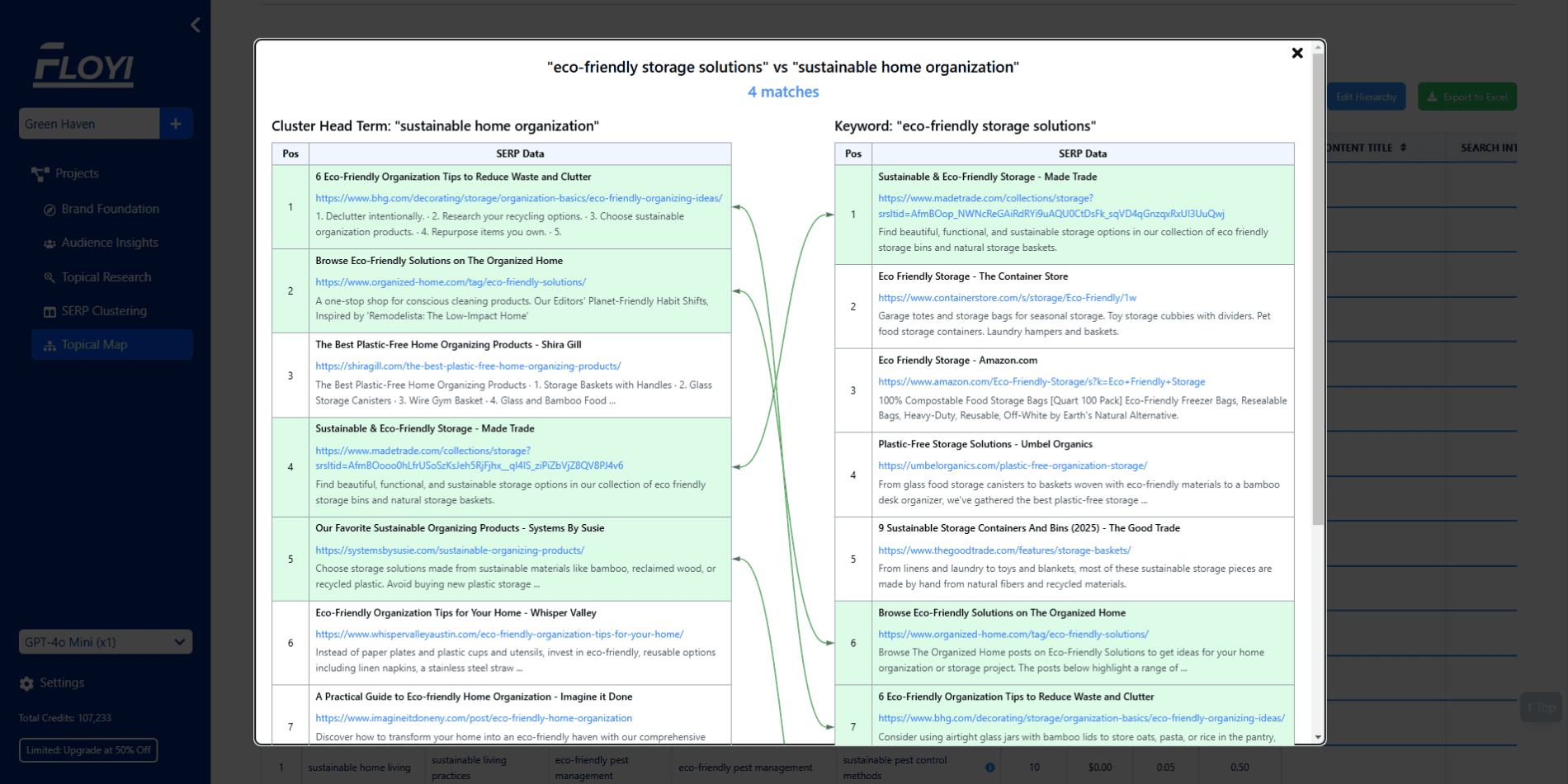Viewport: 1568px width, 784px height.
Task: Click 'Plastic-Free Storage Solutions - Umbel Organics' title
Action: [x=985, y=444]
